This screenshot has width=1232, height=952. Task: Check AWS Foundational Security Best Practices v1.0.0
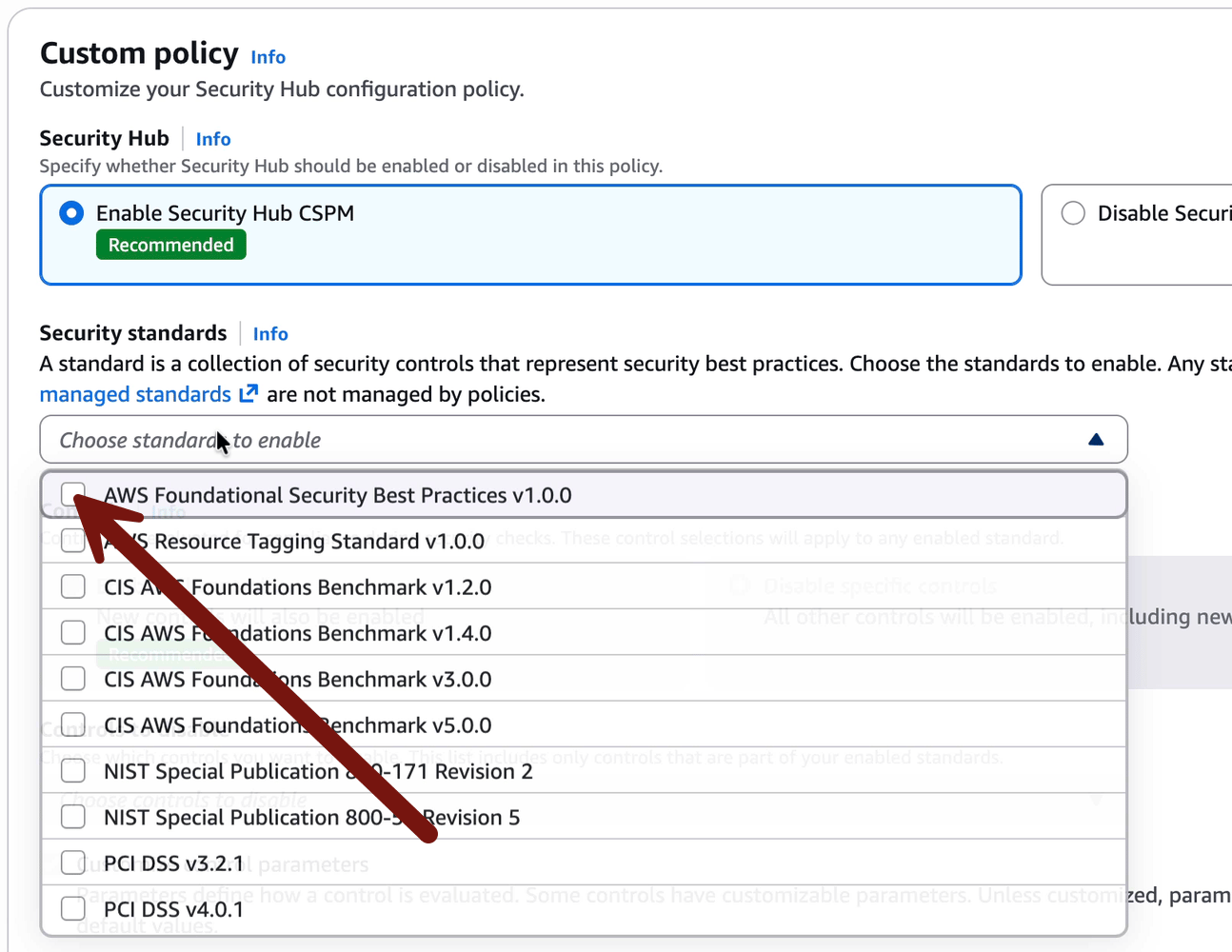pyautogui.click(x=73, y=494)
